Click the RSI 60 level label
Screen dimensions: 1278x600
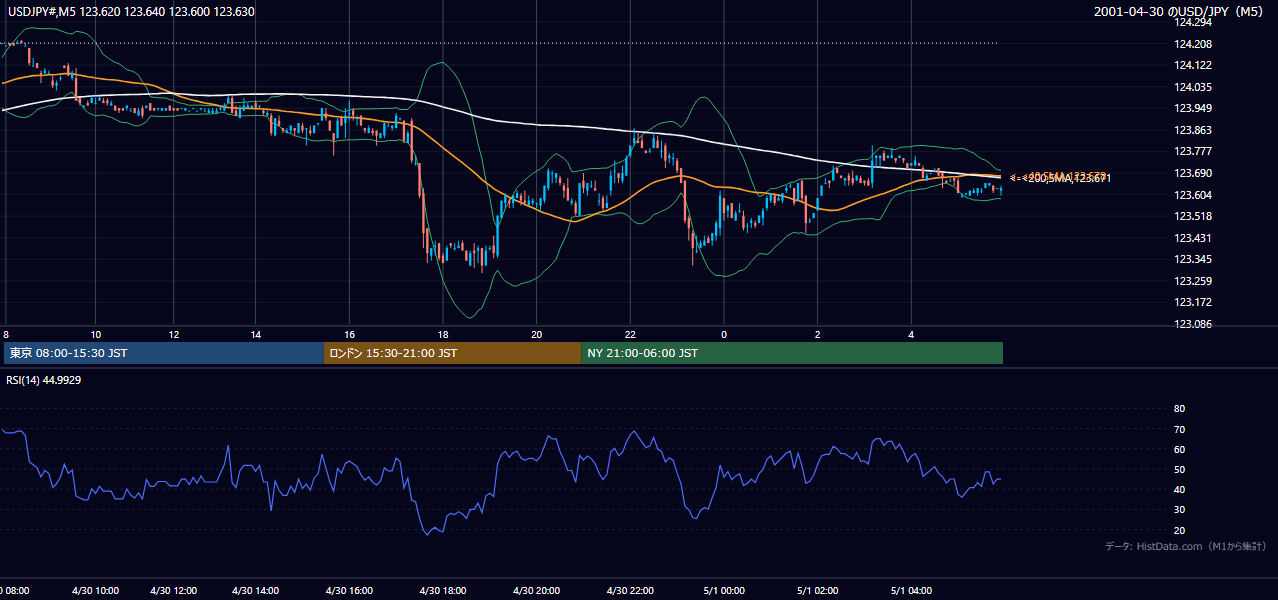click(x=1179, y=449)
